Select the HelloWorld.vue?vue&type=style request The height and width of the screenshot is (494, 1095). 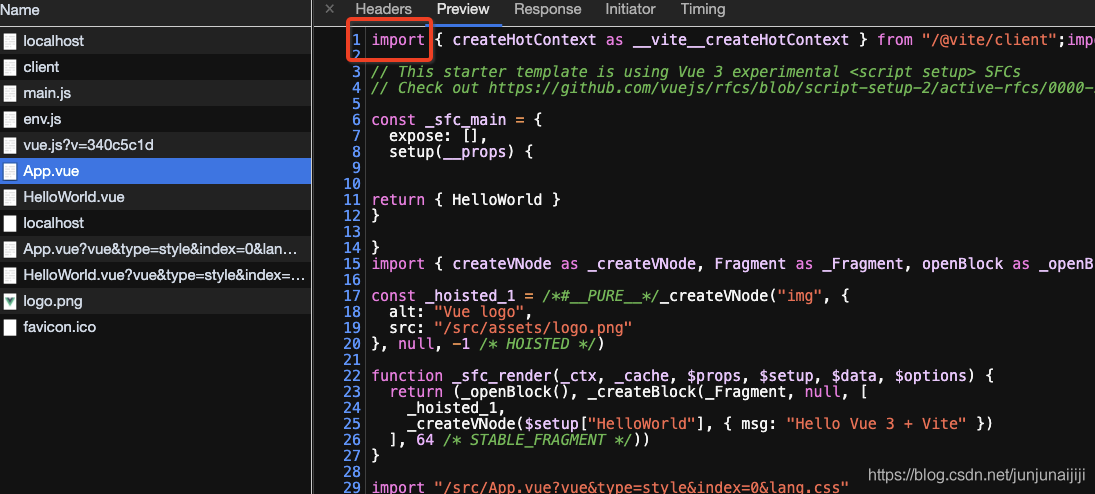tap(155, 275)
